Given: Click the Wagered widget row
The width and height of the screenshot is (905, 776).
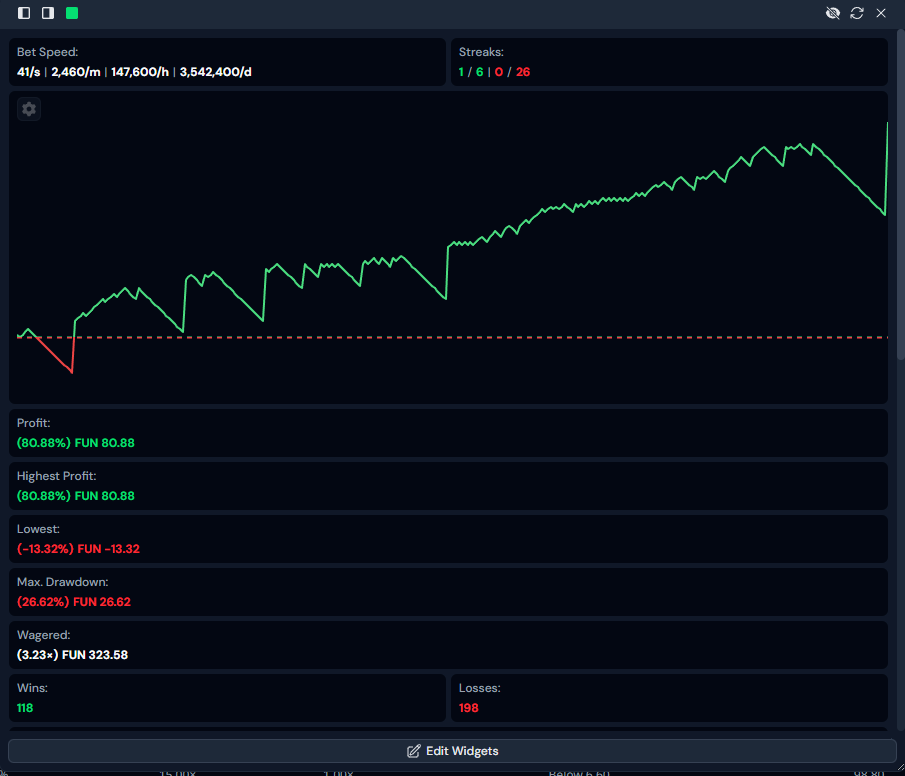Looking at the screenshot, I should click(448, 645).
